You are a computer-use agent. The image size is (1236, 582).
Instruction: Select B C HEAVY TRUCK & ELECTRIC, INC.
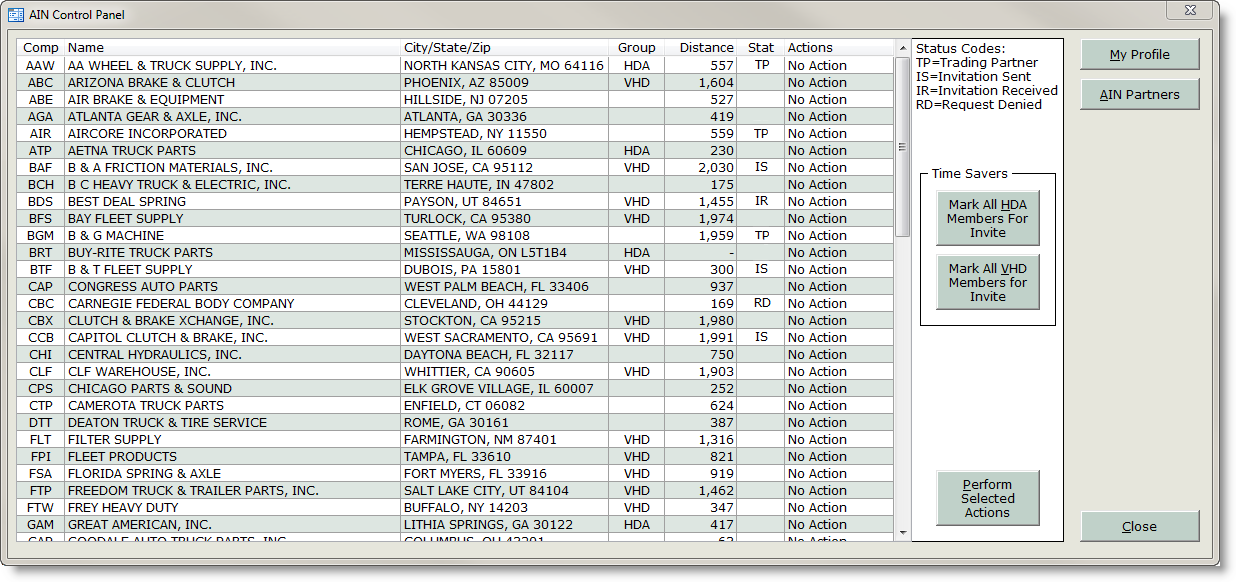coord(456,185)
